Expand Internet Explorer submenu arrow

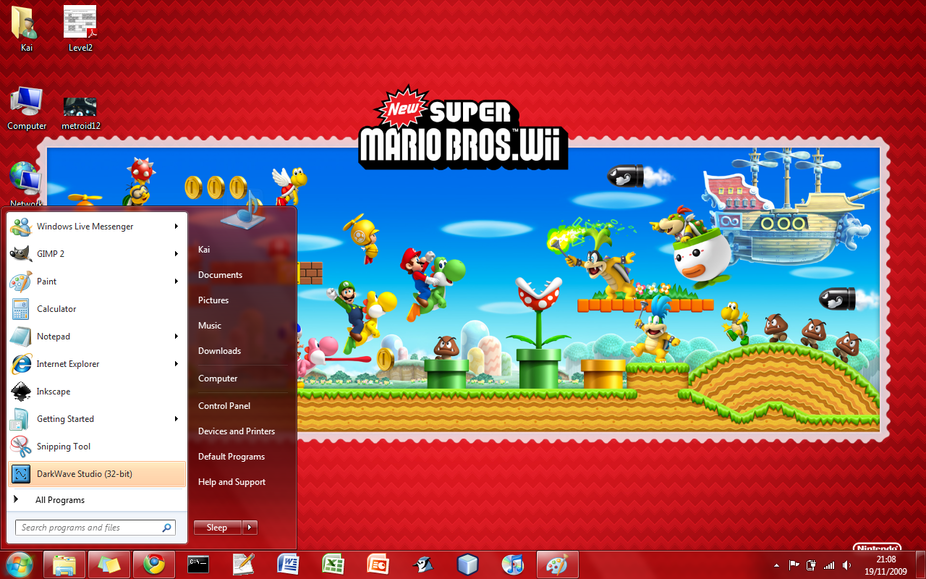(x=176, y=364)
